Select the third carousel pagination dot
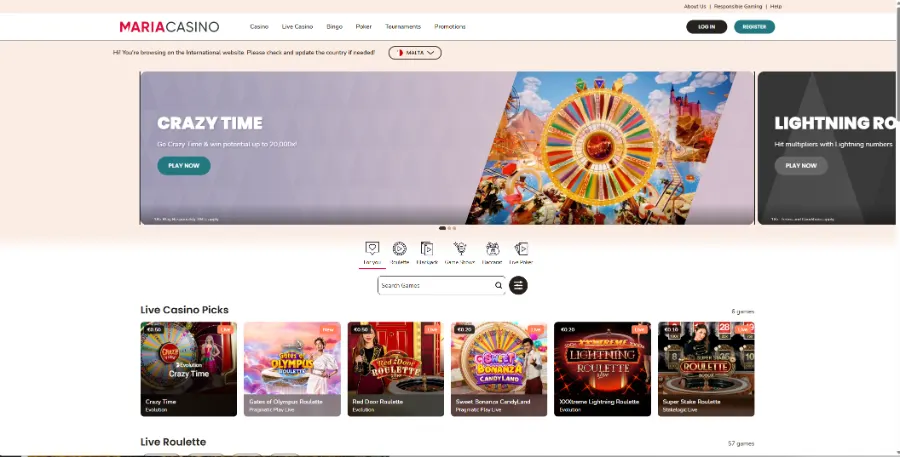Image resolution: width=900 pixels, height=457 pixels. [x=455, y=228]
